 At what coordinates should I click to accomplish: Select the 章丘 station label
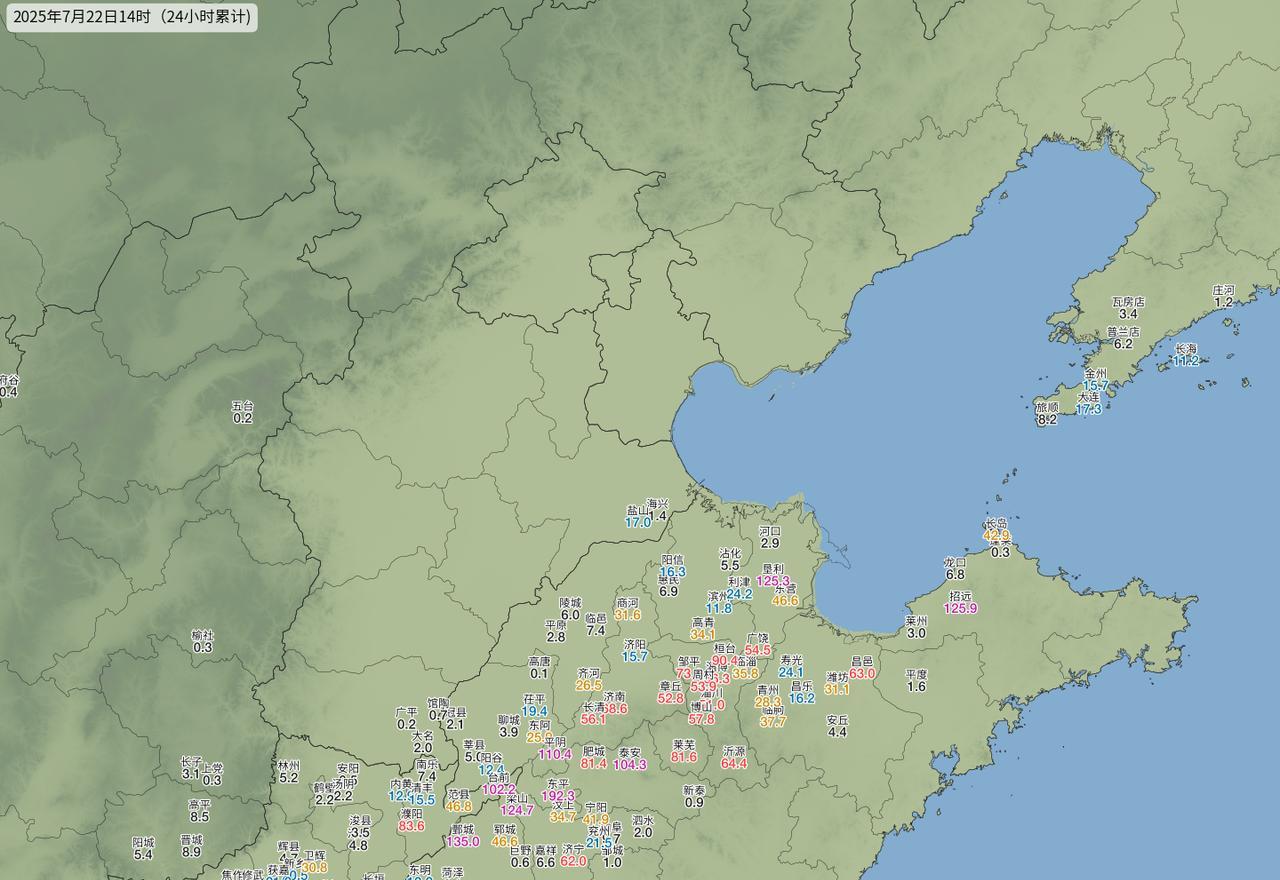pyautogui.click(x=670, y=686)
